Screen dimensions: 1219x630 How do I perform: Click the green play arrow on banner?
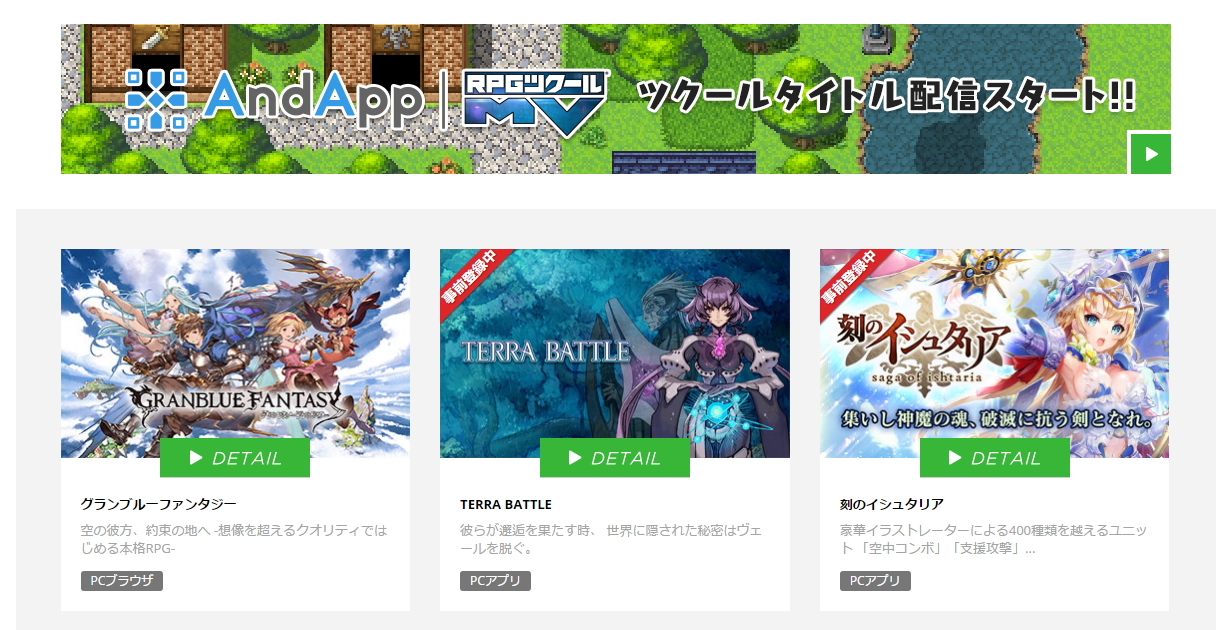(x=1150, y=153)
